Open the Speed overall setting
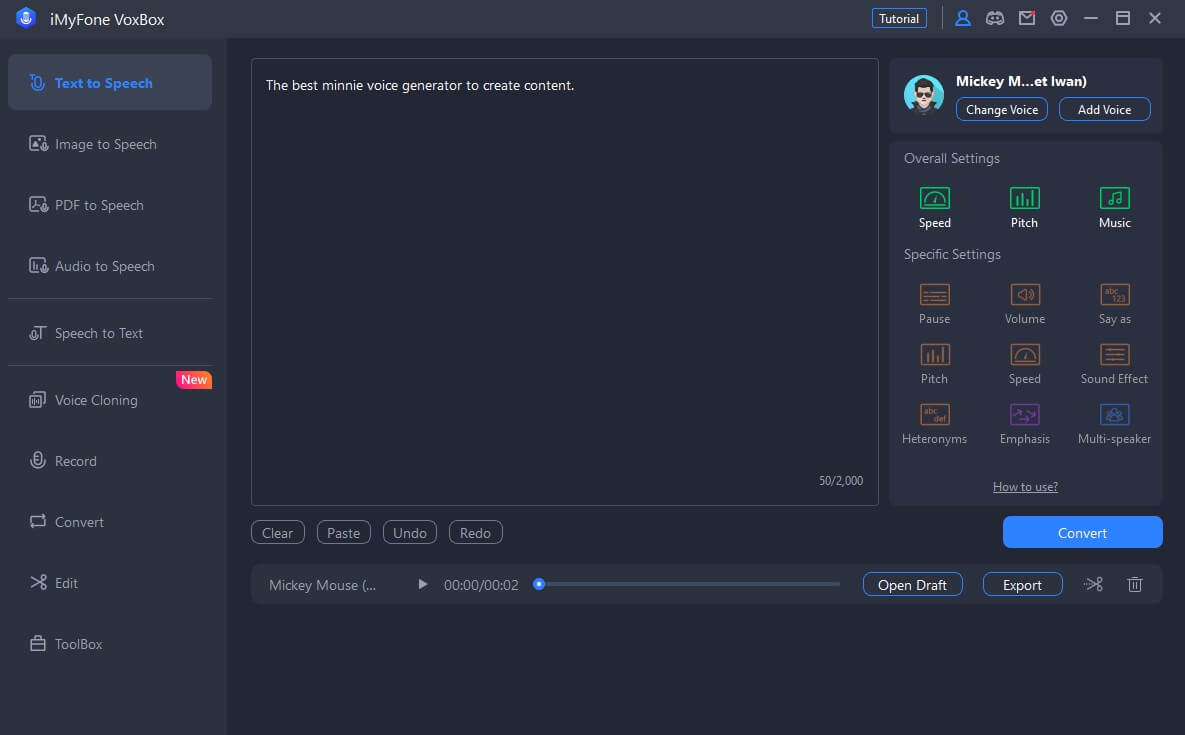The width and height of the screenshot is (1185, 735). click(x=934, y=207)
